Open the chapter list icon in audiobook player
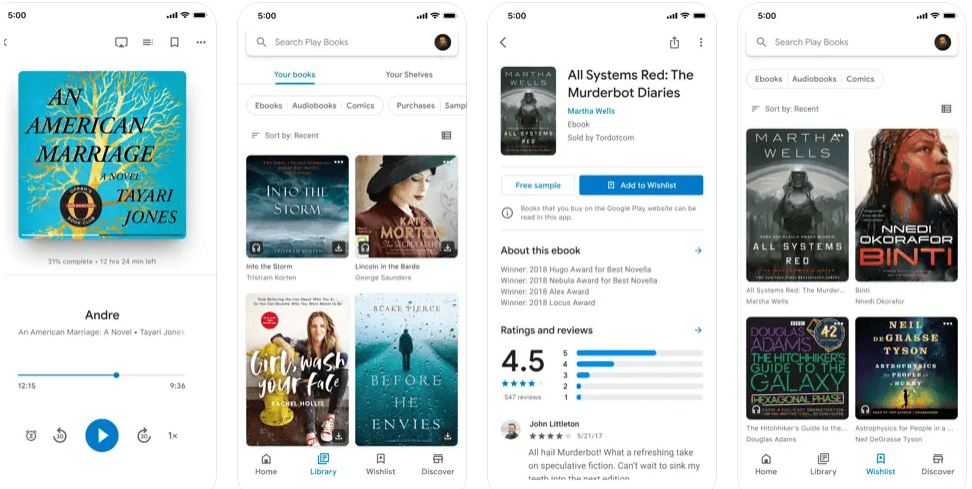The image size is (972, 489). [148, 42]
